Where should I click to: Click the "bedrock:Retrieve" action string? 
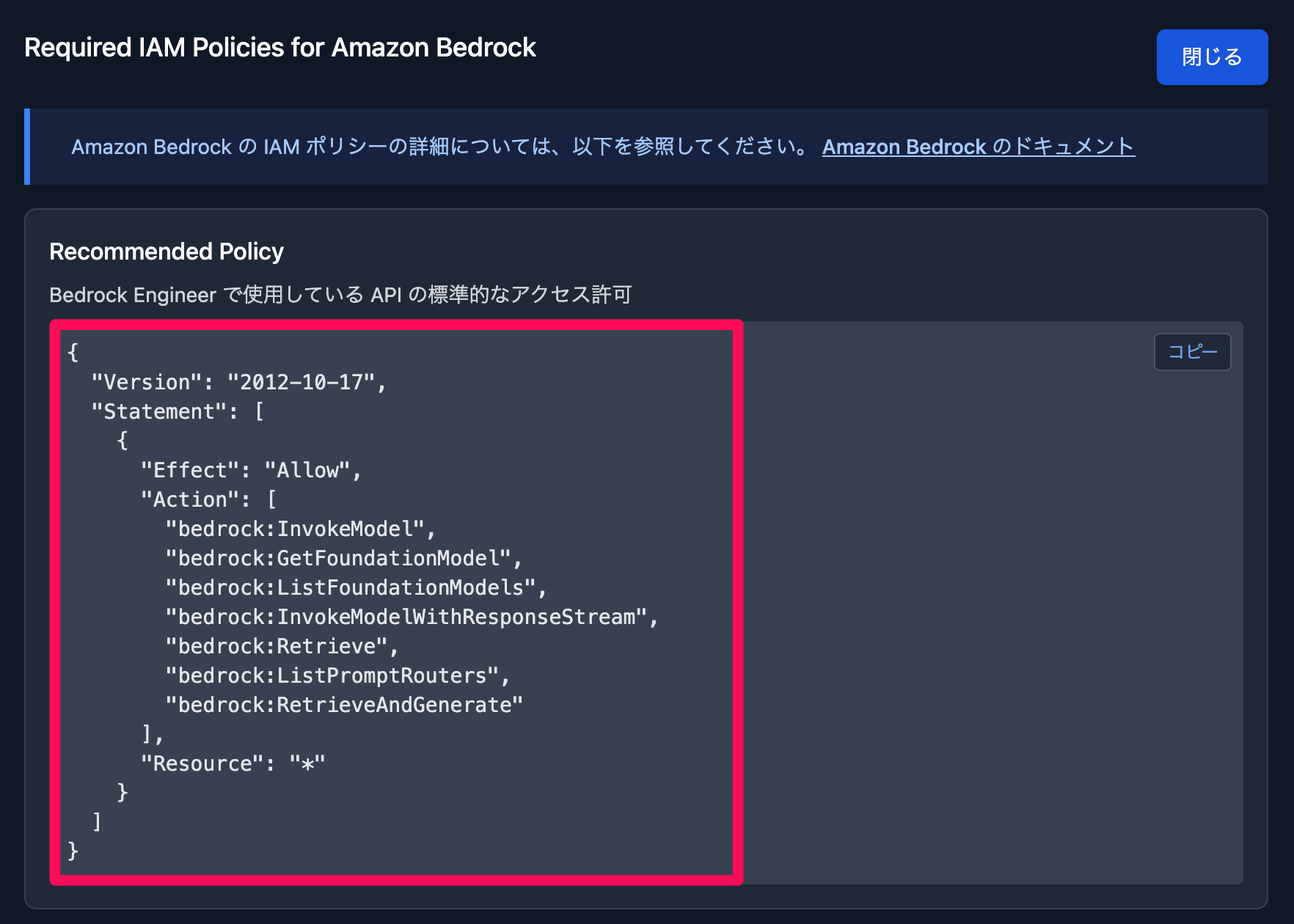(x=282, y=645)
